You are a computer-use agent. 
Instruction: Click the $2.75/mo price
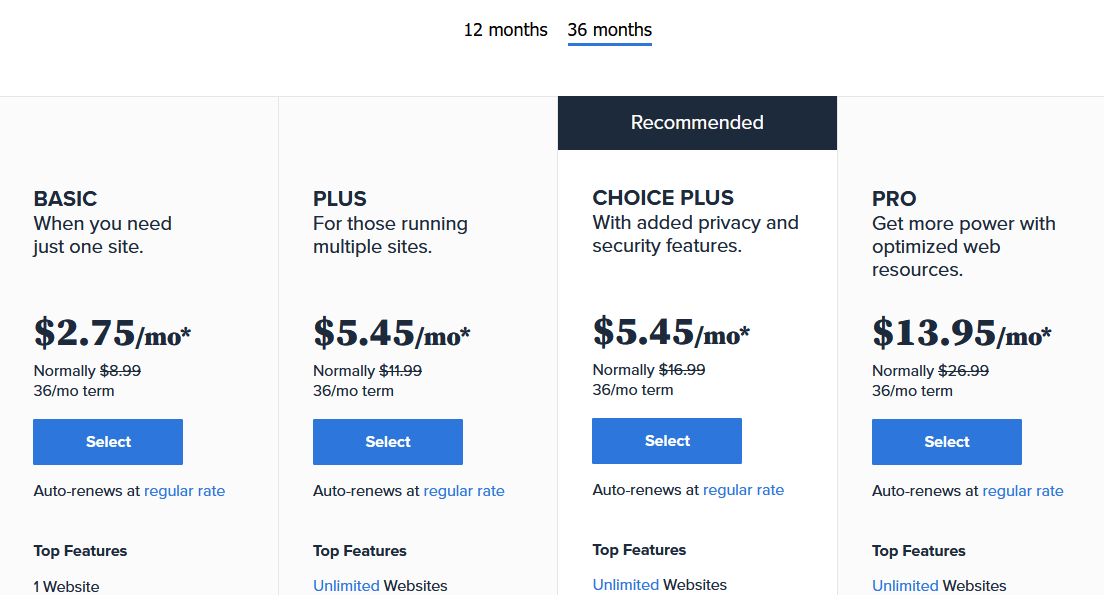112,333
